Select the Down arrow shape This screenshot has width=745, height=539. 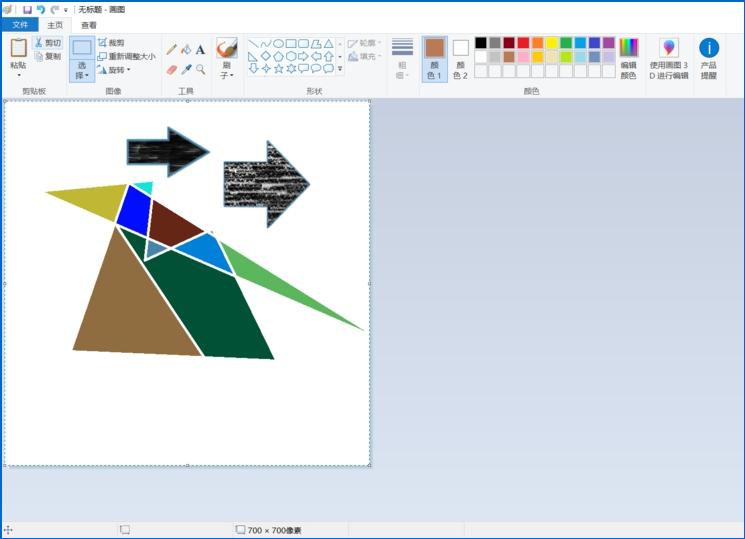253,69
